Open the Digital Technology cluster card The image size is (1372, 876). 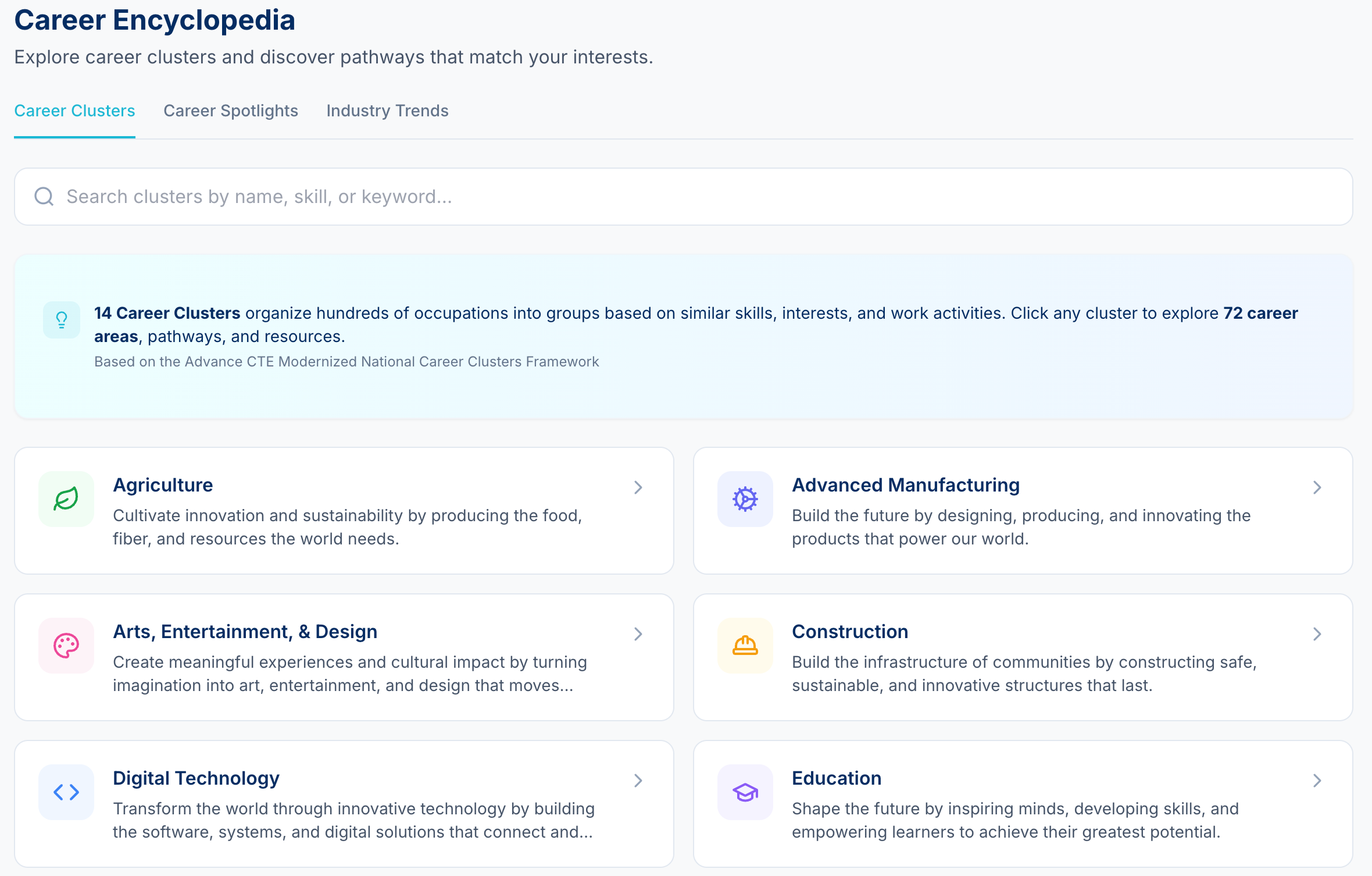point(343,804)
